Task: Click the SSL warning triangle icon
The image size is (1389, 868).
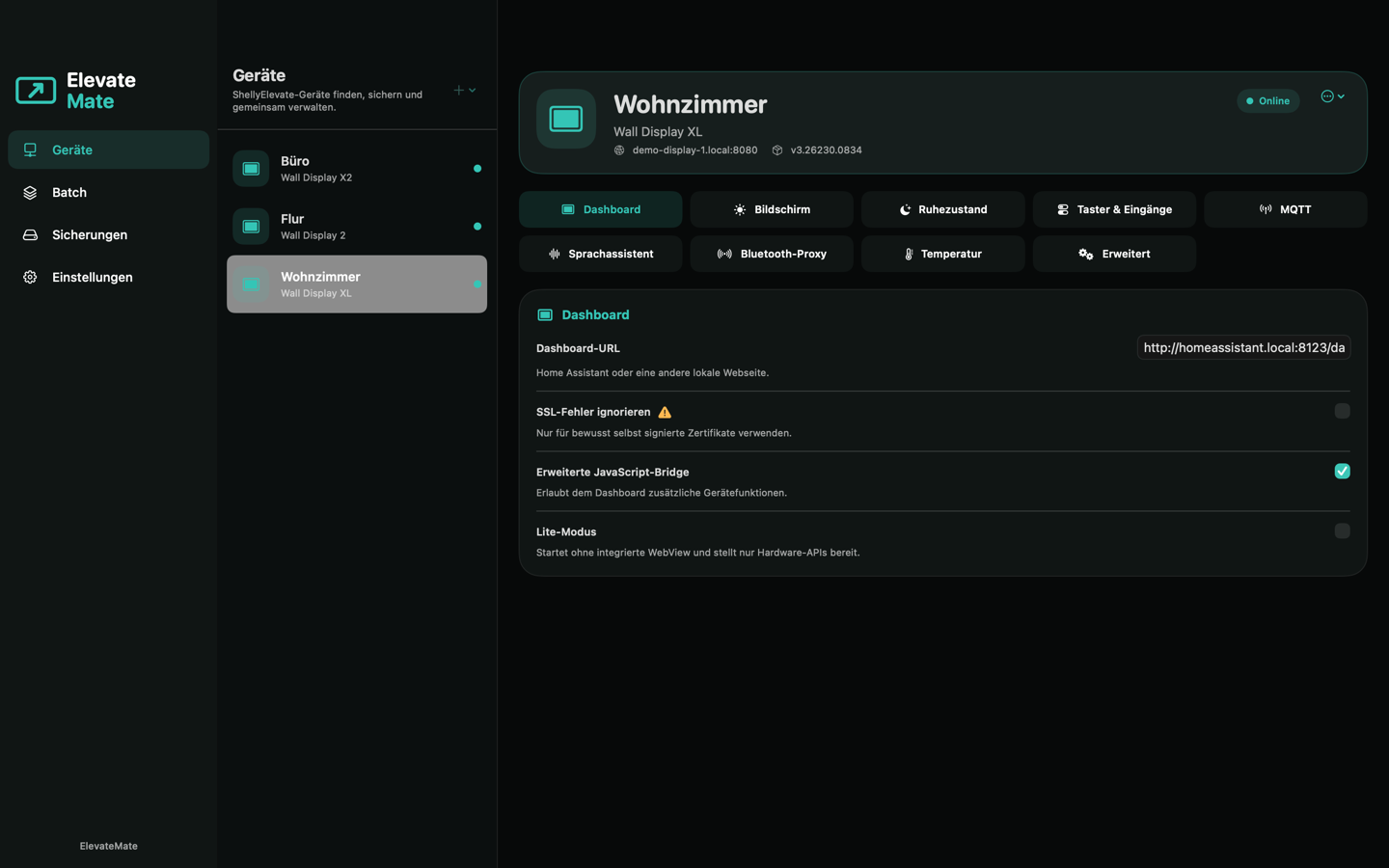Action: click(x=665, y=412)
